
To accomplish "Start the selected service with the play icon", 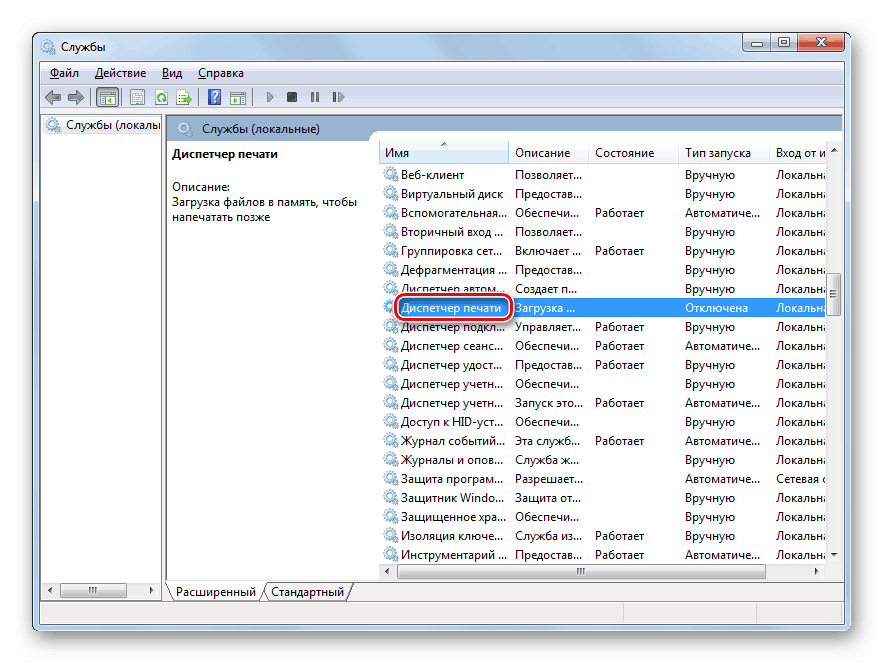I will pyautogui.click(x=269, y=97).
